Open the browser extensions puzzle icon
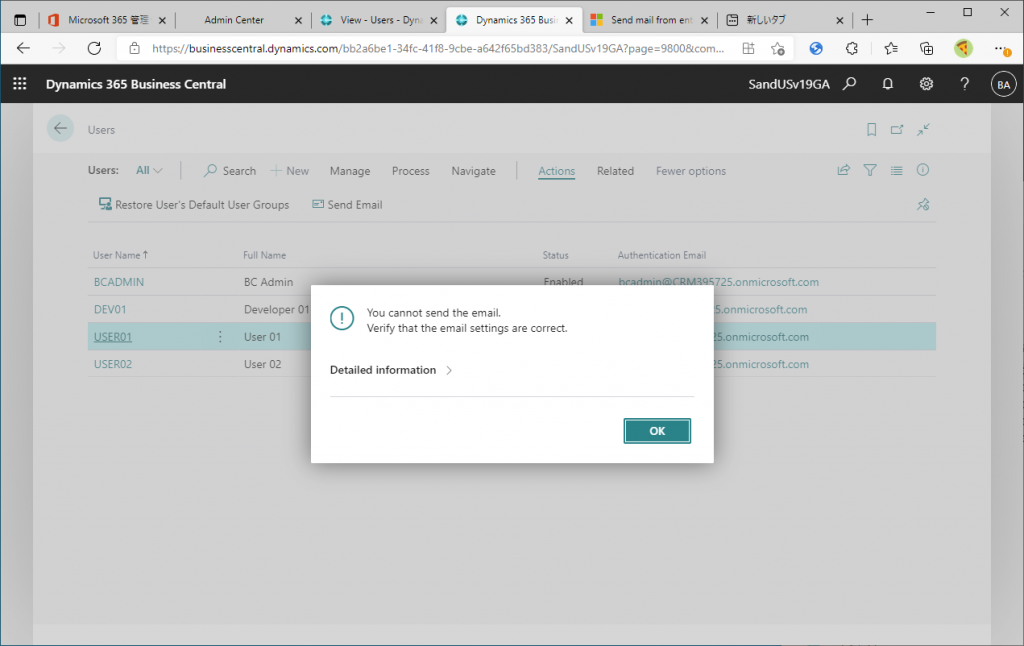Image resolution: width=1024 pixels, height=646 pixels. 852,48
